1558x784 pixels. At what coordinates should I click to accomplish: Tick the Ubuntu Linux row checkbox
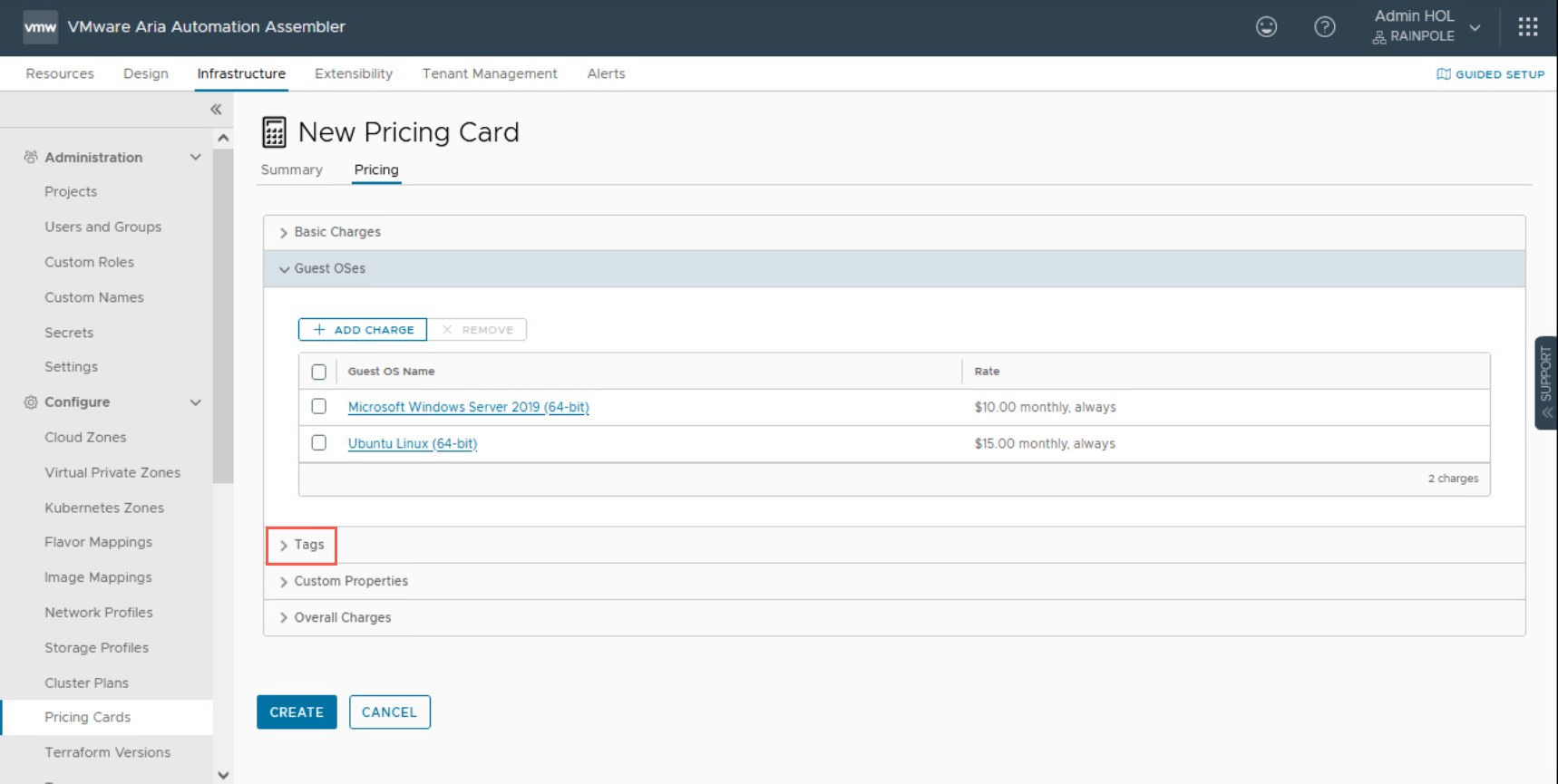tap(318, 443)
